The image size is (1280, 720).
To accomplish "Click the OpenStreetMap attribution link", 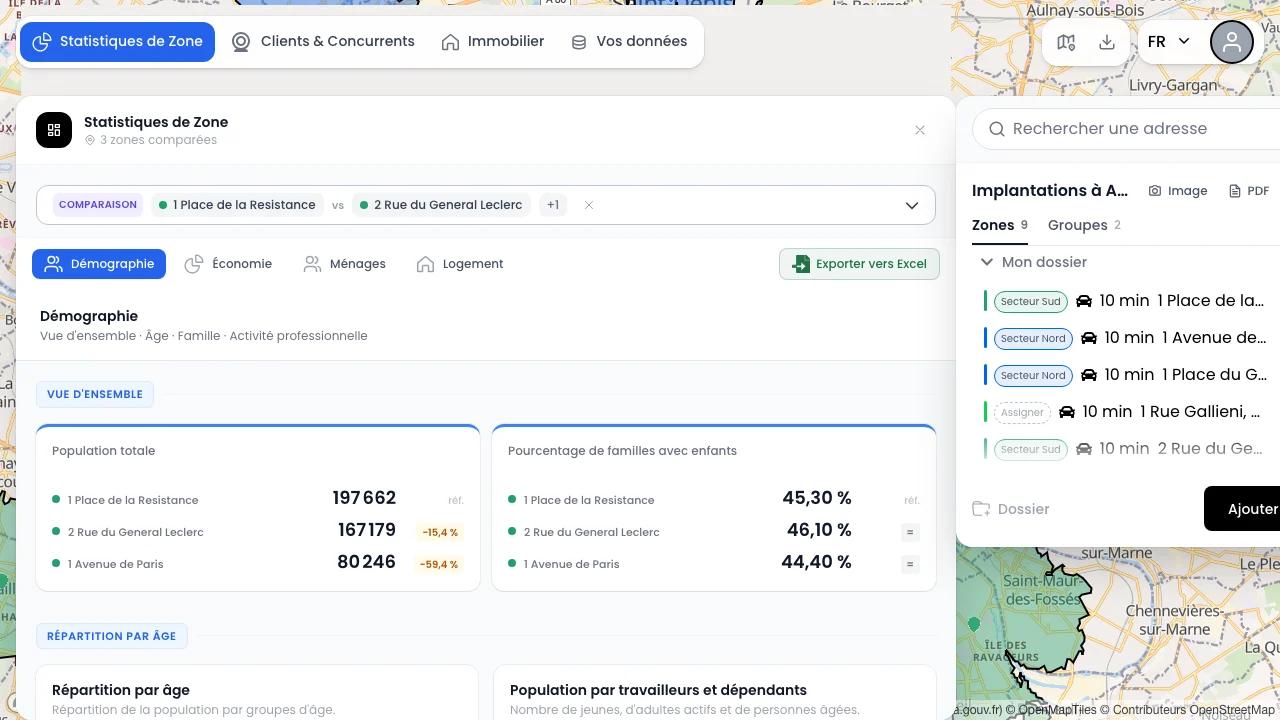I will click(x=1232, y=710).
